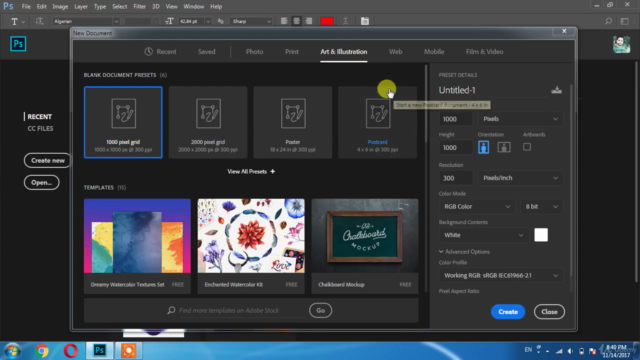The image size is (640, 360).
Task: Open the Pixels/Inch resolution dropdown
Action: tap(520, 178)
